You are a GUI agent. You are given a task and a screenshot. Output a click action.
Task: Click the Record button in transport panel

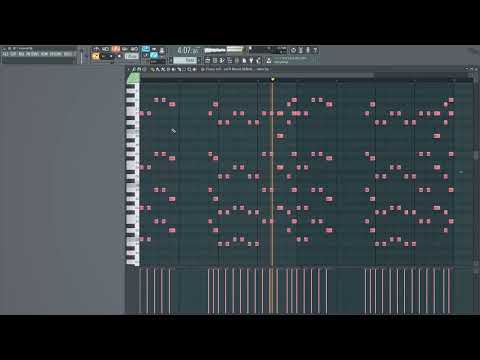[119, 56]
